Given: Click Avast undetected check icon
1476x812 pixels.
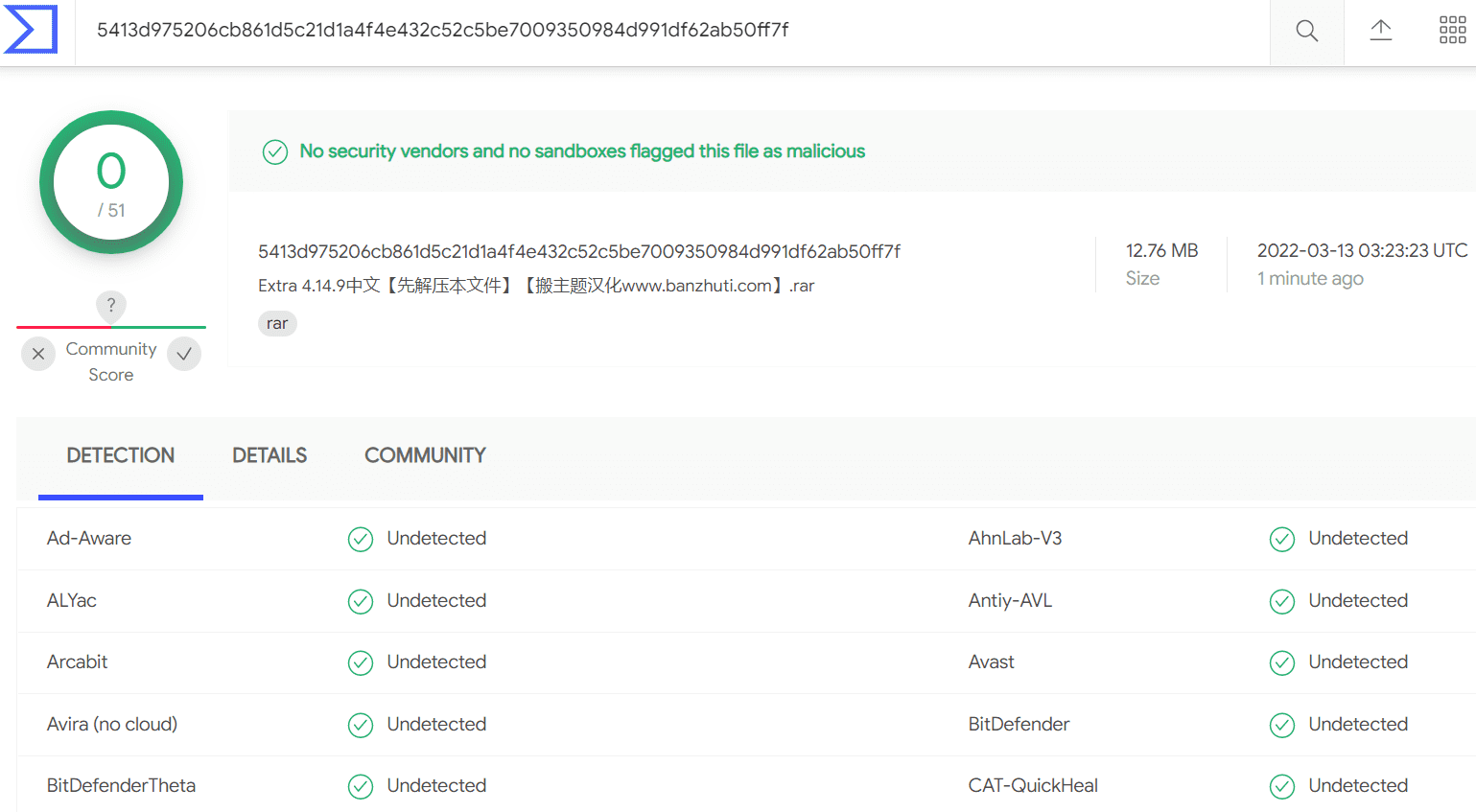Looking at the screenshot, I should pyautogui.click(x=1282, y=662).
